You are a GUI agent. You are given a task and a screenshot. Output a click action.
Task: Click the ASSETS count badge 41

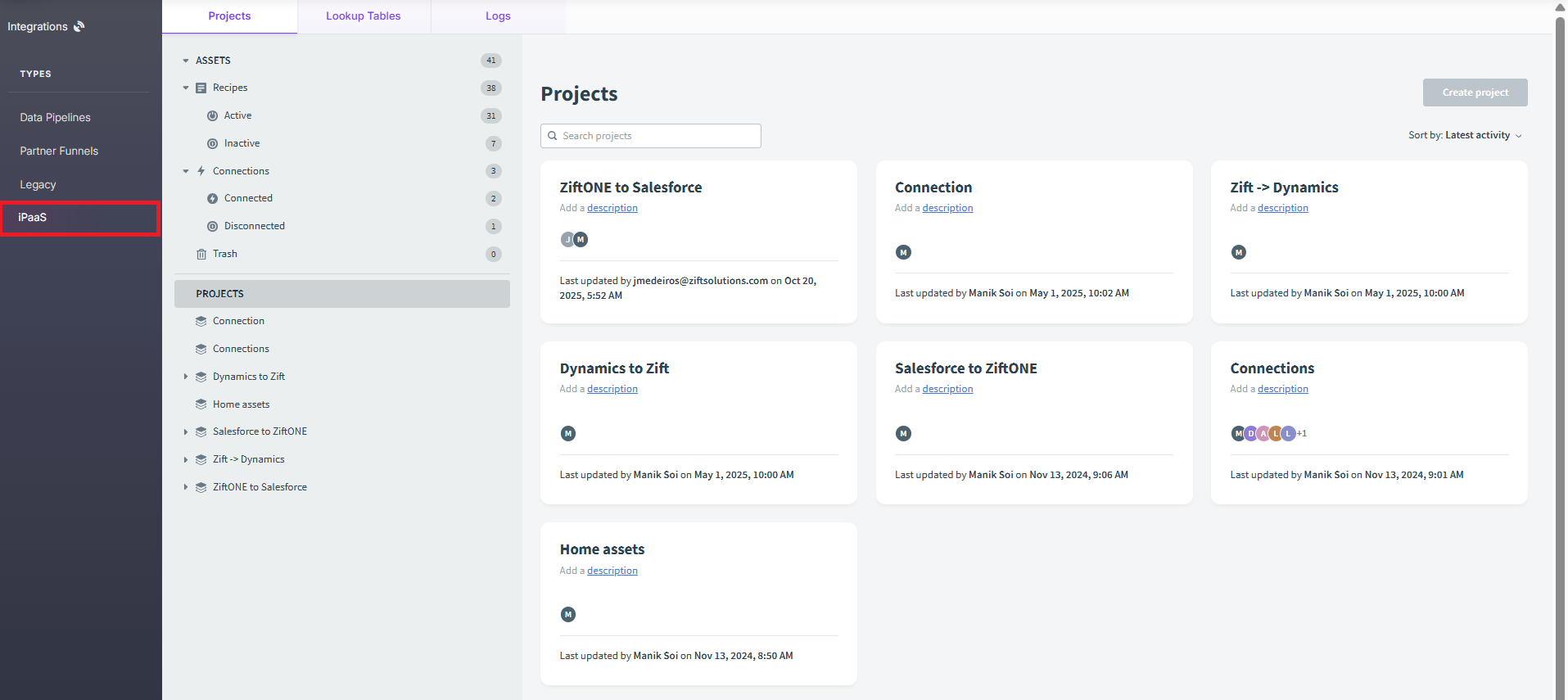pyautogui.click(x=491, y=61)
